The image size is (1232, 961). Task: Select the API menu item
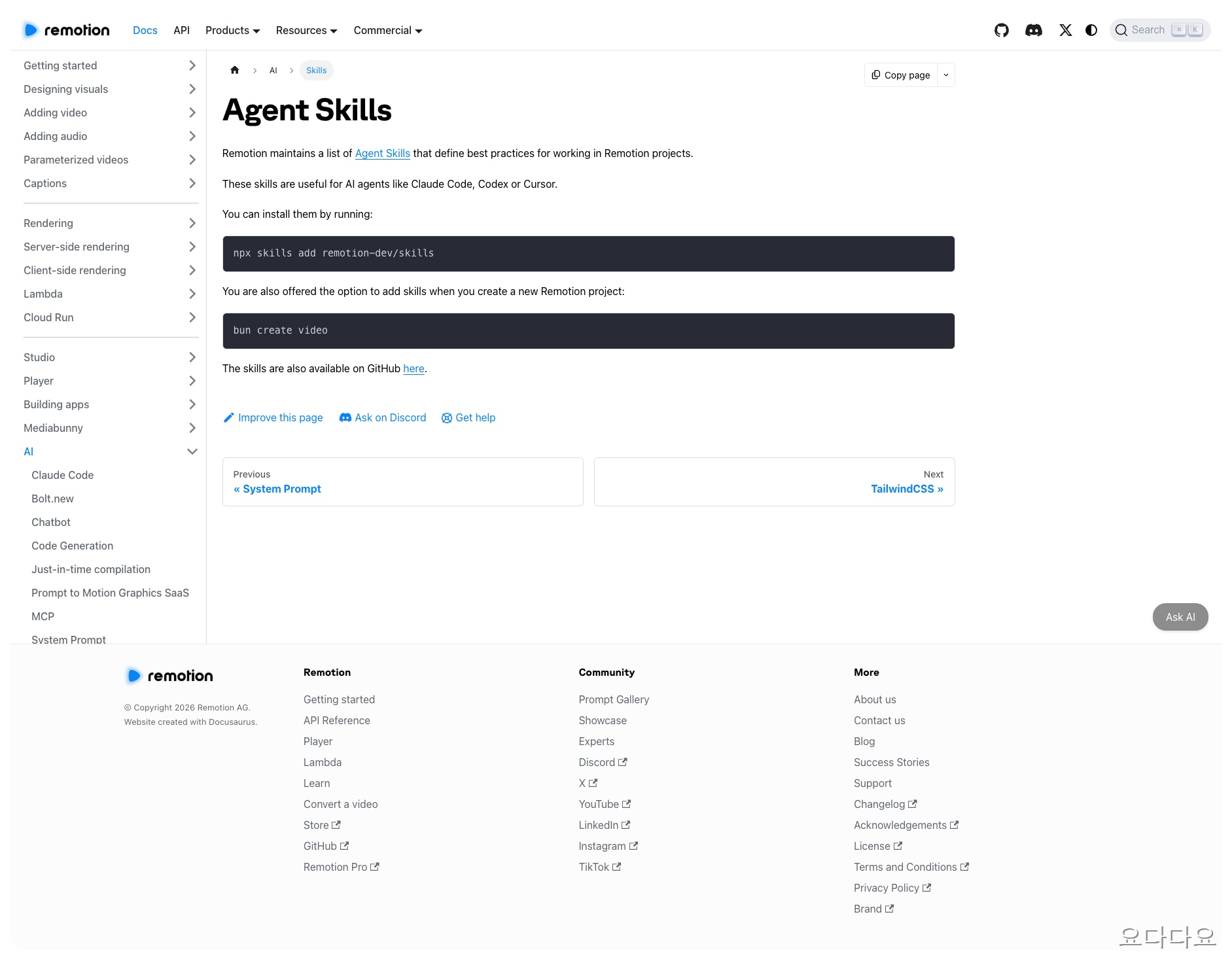(181, 30)
